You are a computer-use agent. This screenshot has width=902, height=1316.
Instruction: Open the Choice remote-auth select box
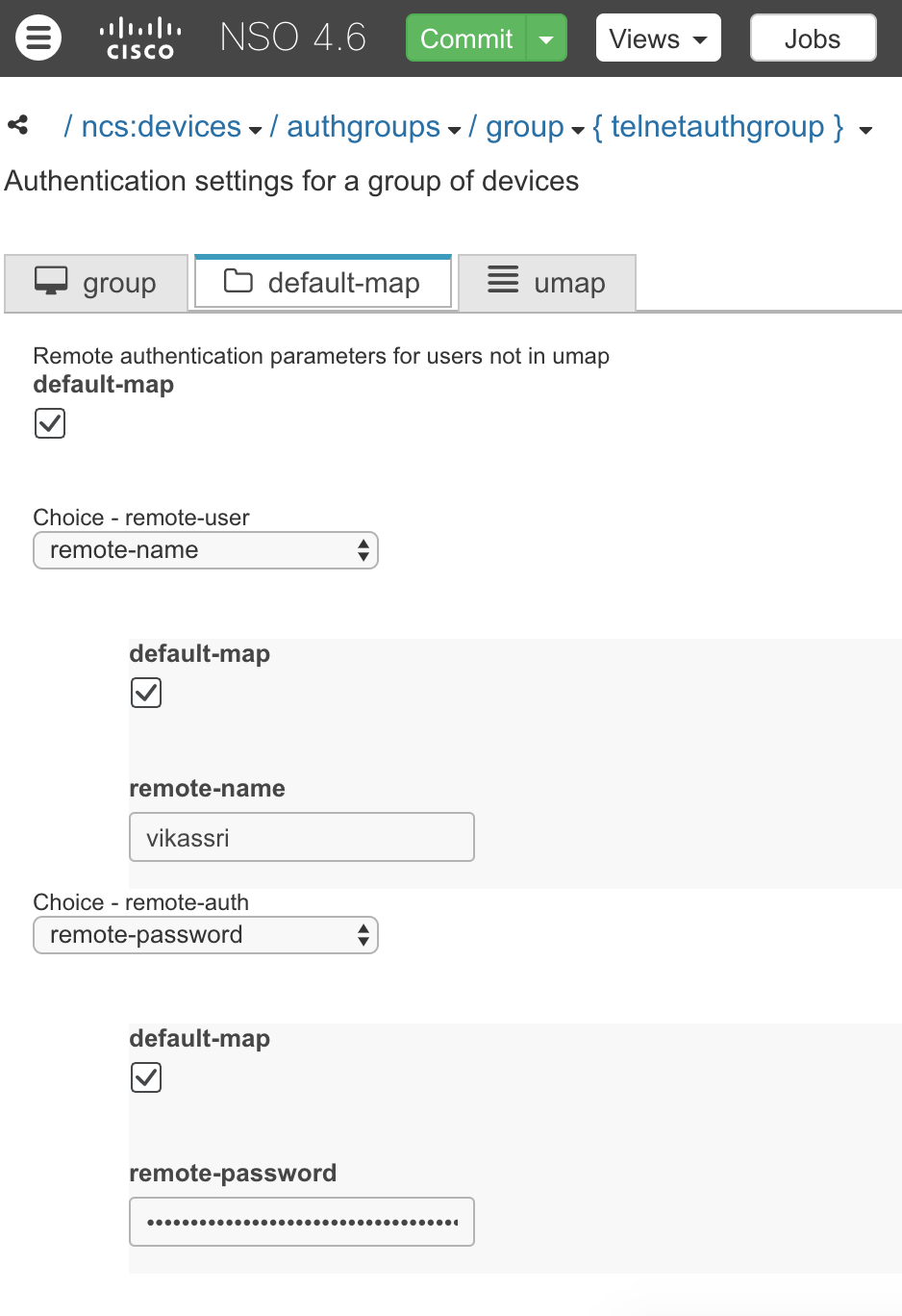[206, 935]
